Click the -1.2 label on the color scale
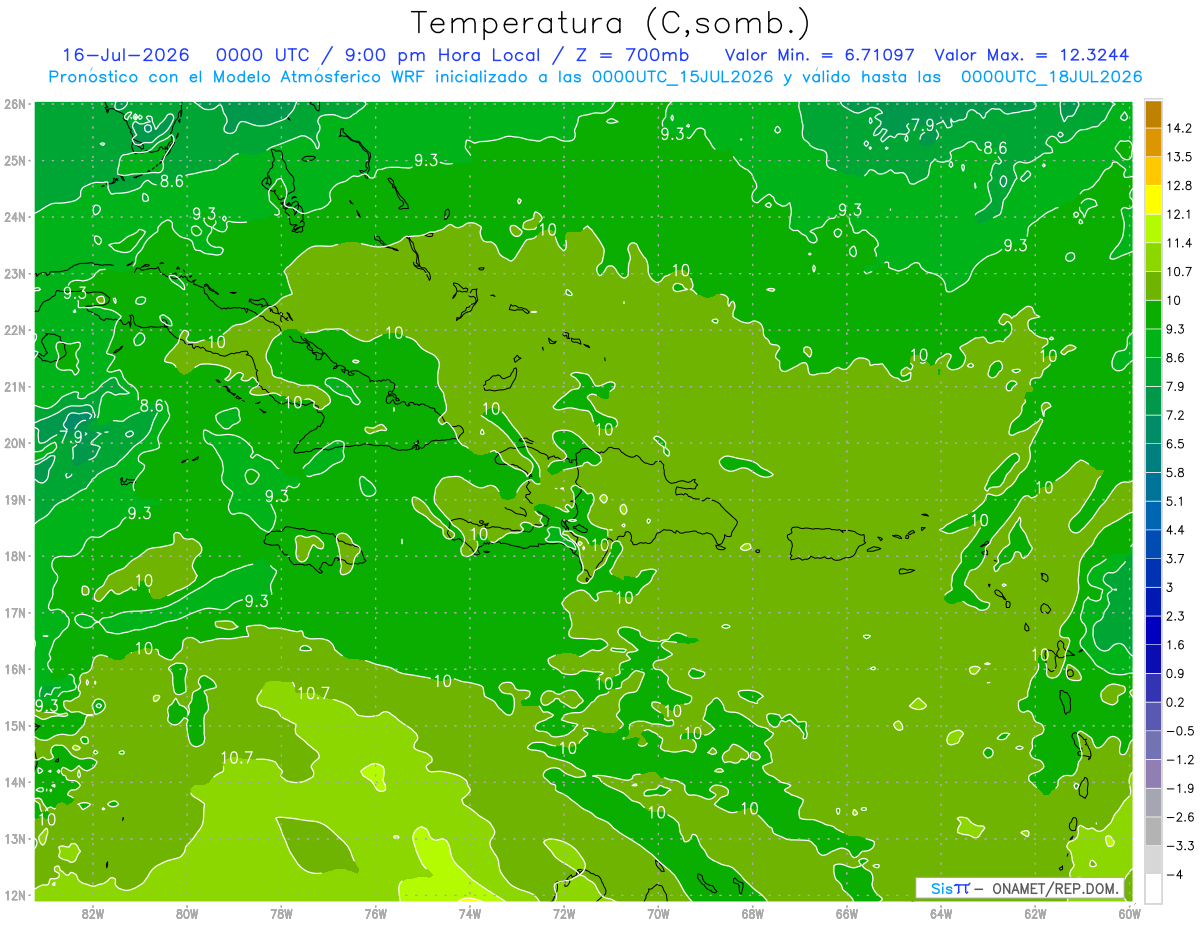The height and width of the screenshot is (927, 1200). pyautogui.click(x=1179, y=760)
